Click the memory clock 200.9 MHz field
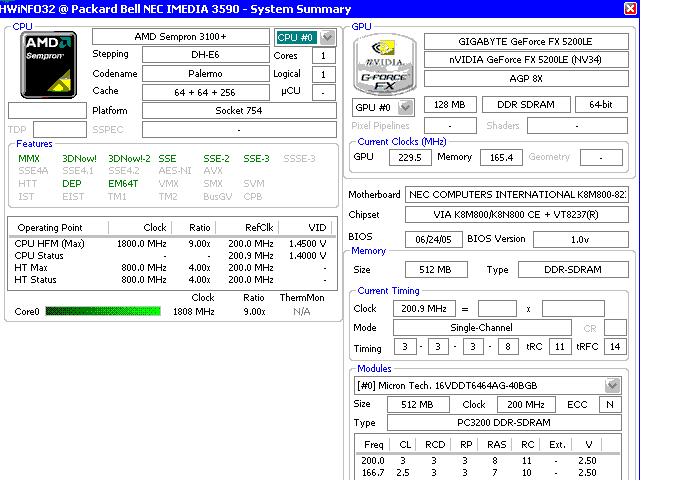 [x=424, y=309]
